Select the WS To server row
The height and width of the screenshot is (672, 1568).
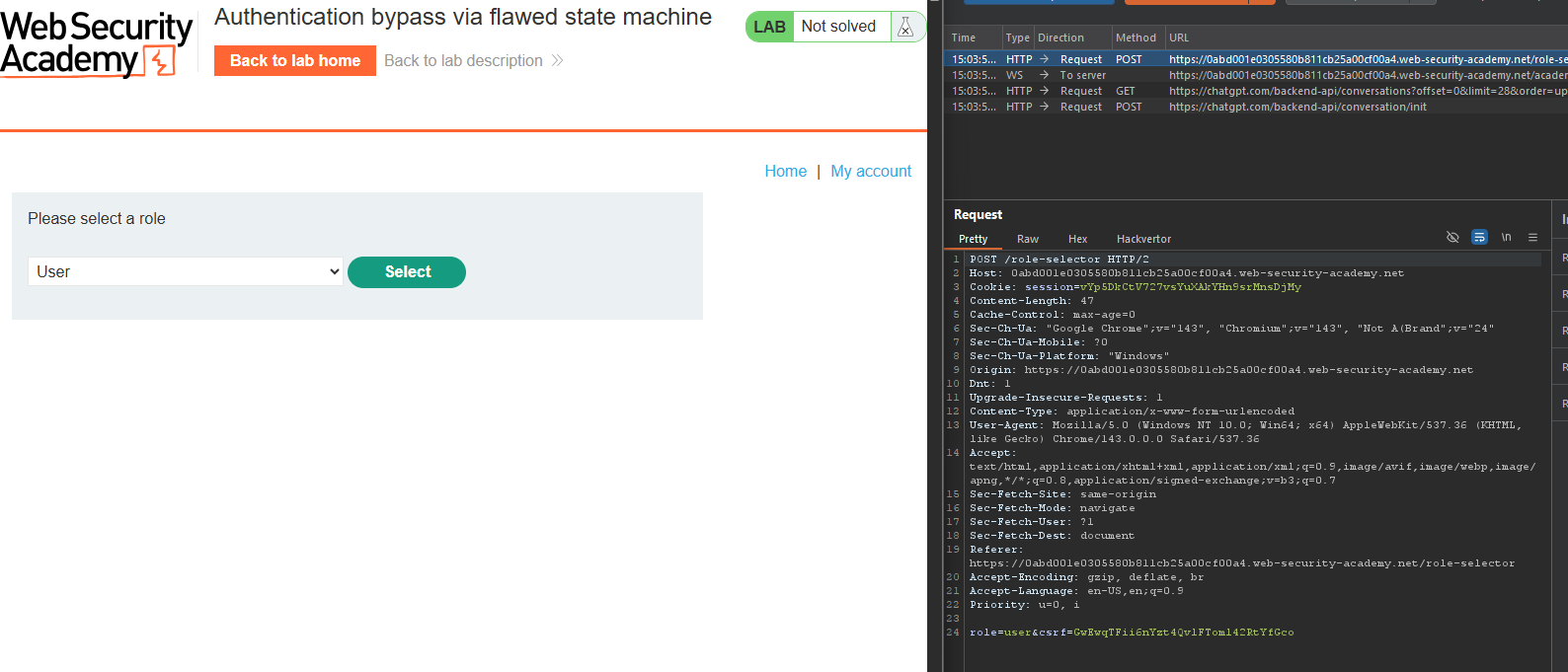pyautogui.click(x=1256, y=75)
